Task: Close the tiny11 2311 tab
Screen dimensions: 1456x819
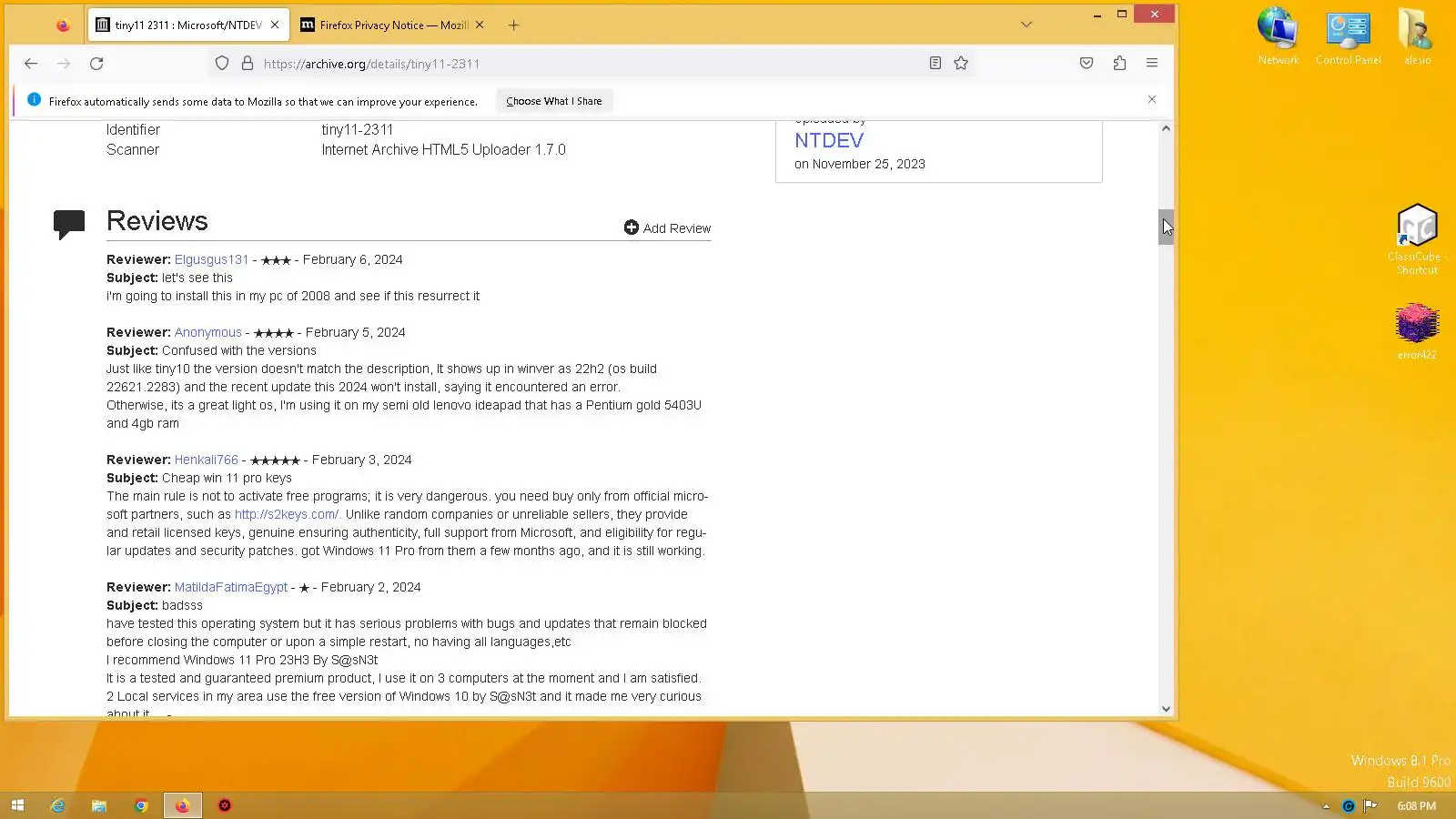Action: (x=275, y=25)
